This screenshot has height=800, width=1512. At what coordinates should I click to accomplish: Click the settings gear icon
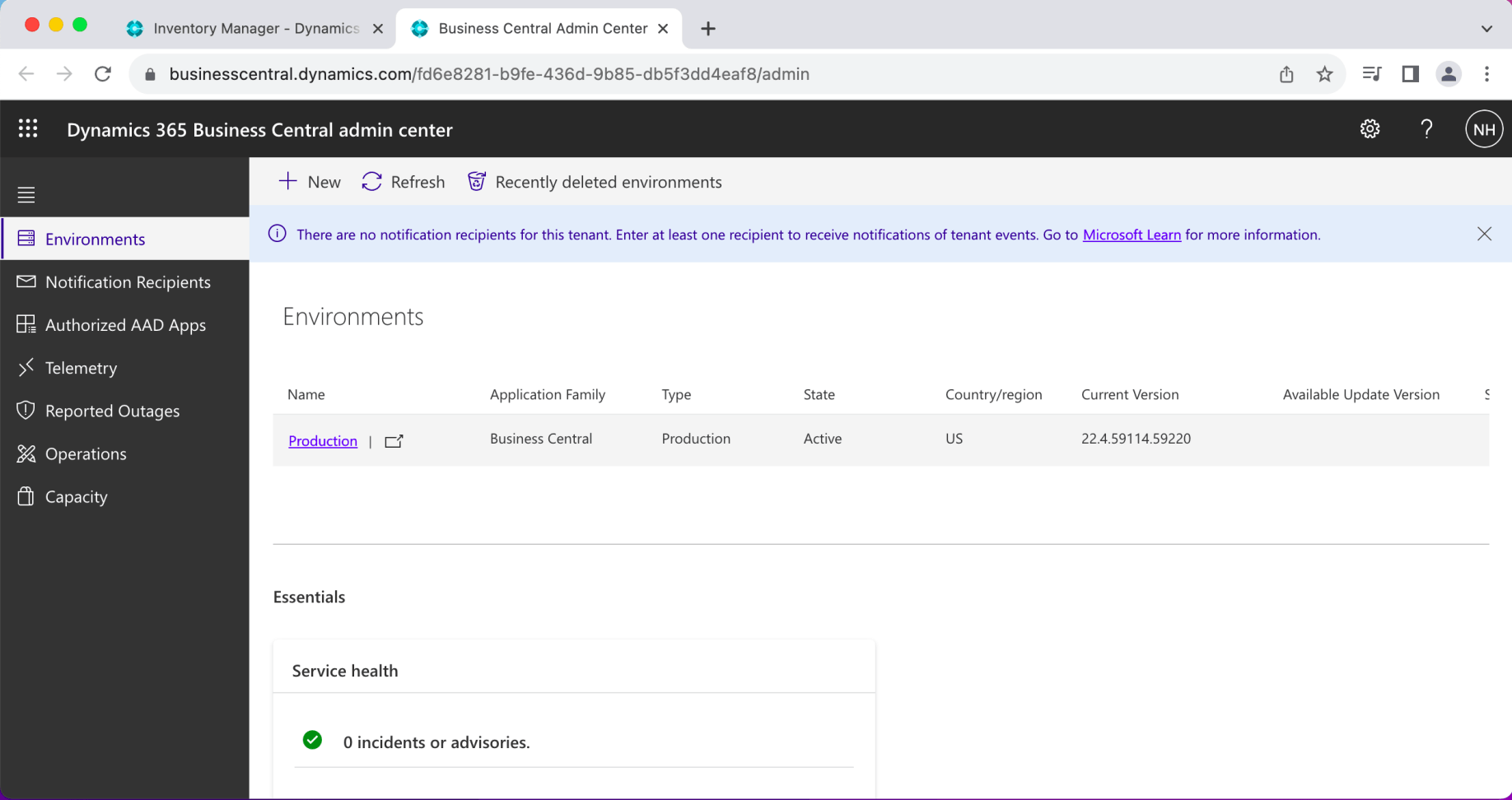(x=1370, y=129)
